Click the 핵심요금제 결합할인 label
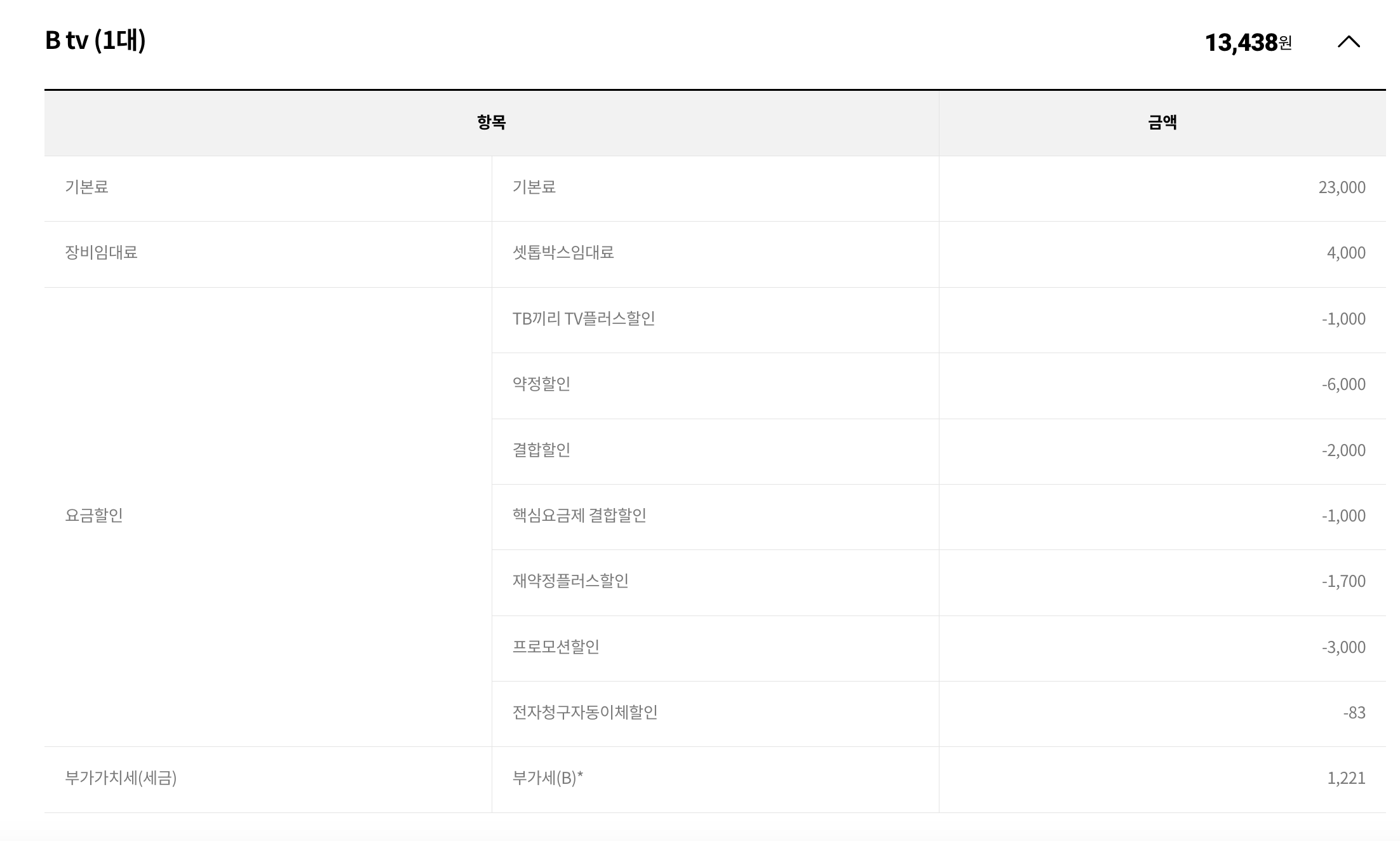This screenshot has height=841, width=1400. 579,516
